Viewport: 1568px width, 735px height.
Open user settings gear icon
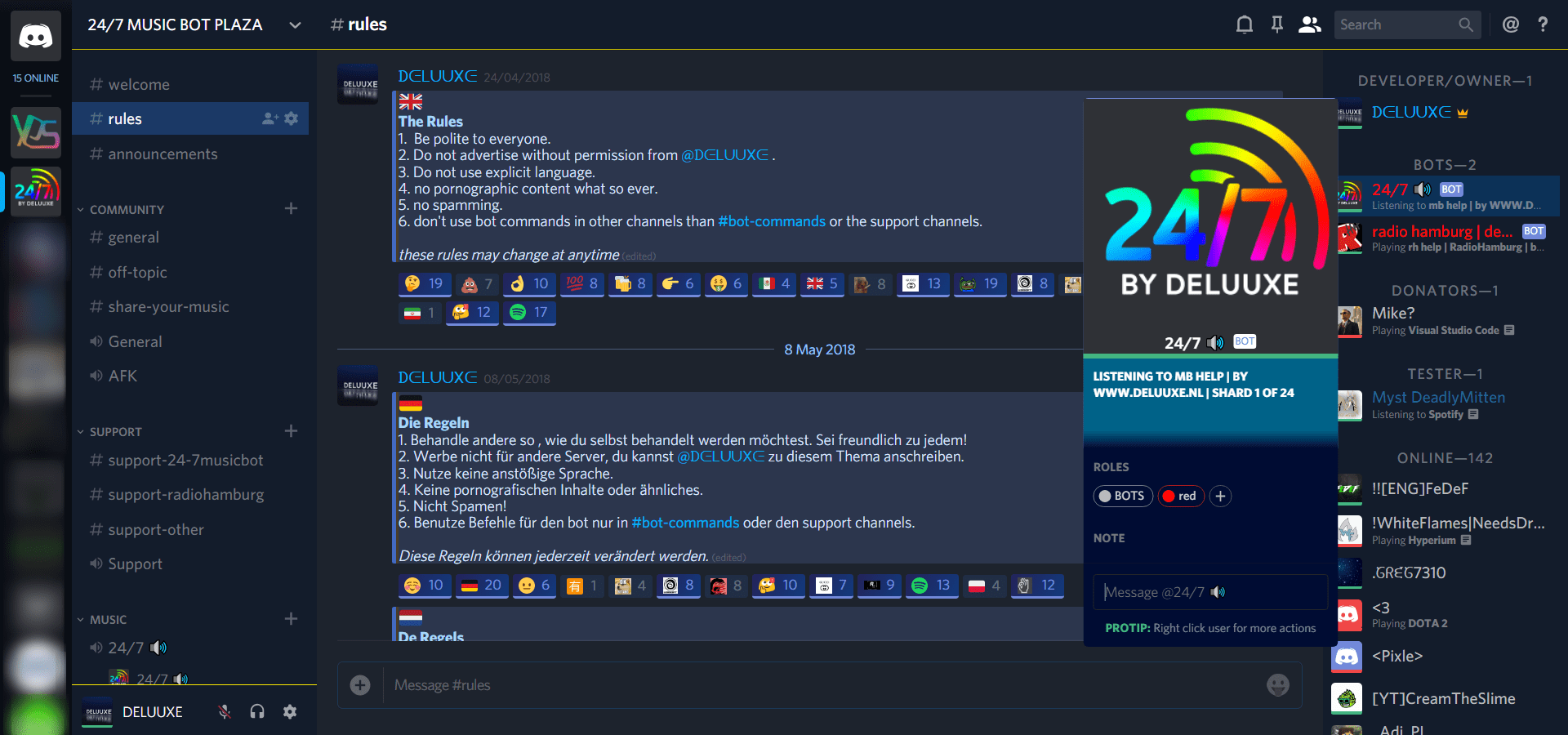pos(290,711)
